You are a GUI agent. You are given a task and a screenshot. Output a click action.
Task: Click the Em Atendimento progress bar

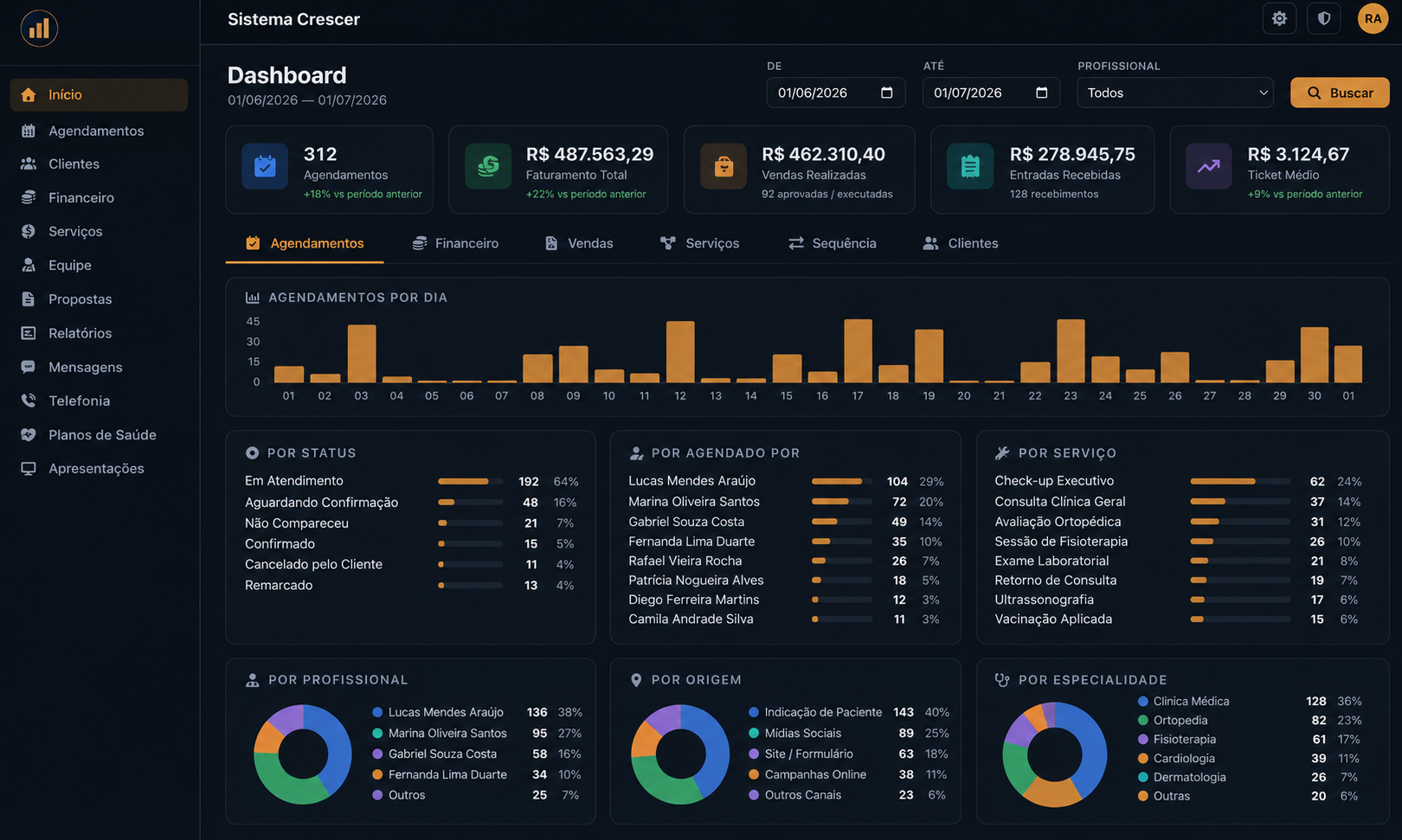click(470, 481)
